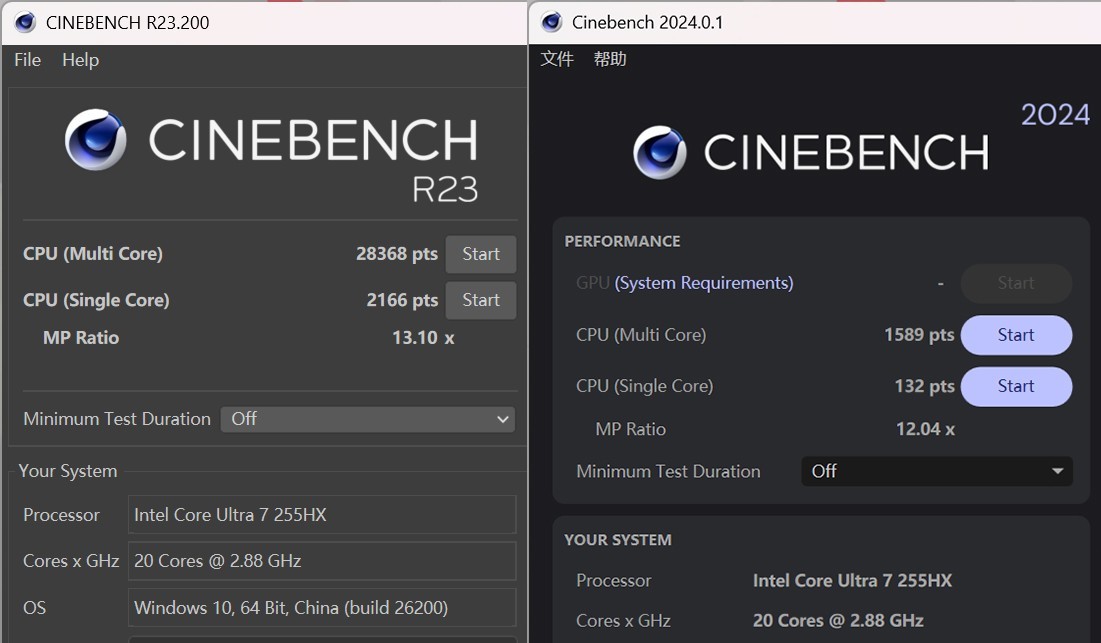Open the File menu in R23
Viewport: 1101px width, 643px height.
point(27,60)
